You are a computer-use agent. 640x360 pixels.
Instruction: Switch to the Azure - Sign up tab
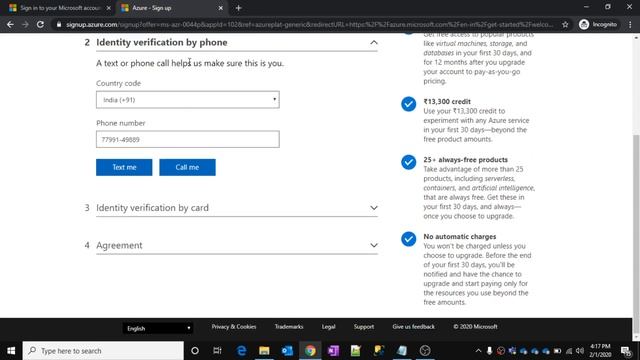171,8
